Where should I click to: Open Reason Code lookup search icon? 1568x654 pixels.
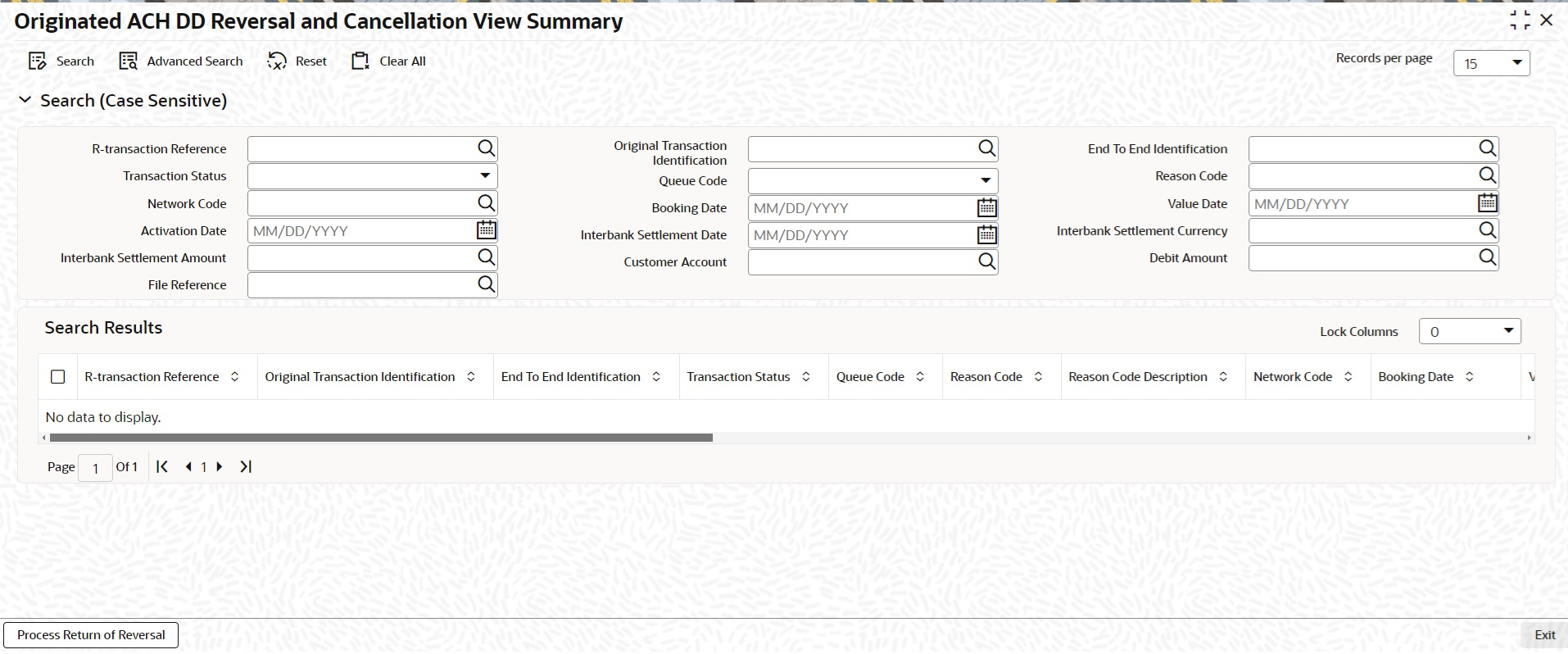(x=1487, y=175)
